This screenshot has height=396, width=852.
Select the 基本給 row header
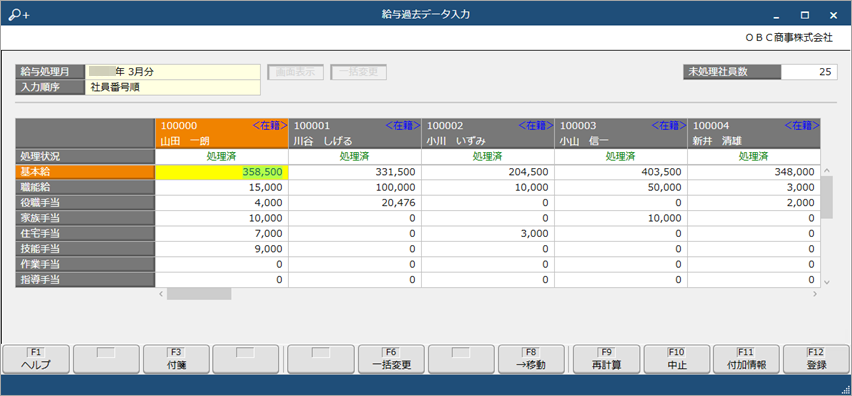[85, 172]
